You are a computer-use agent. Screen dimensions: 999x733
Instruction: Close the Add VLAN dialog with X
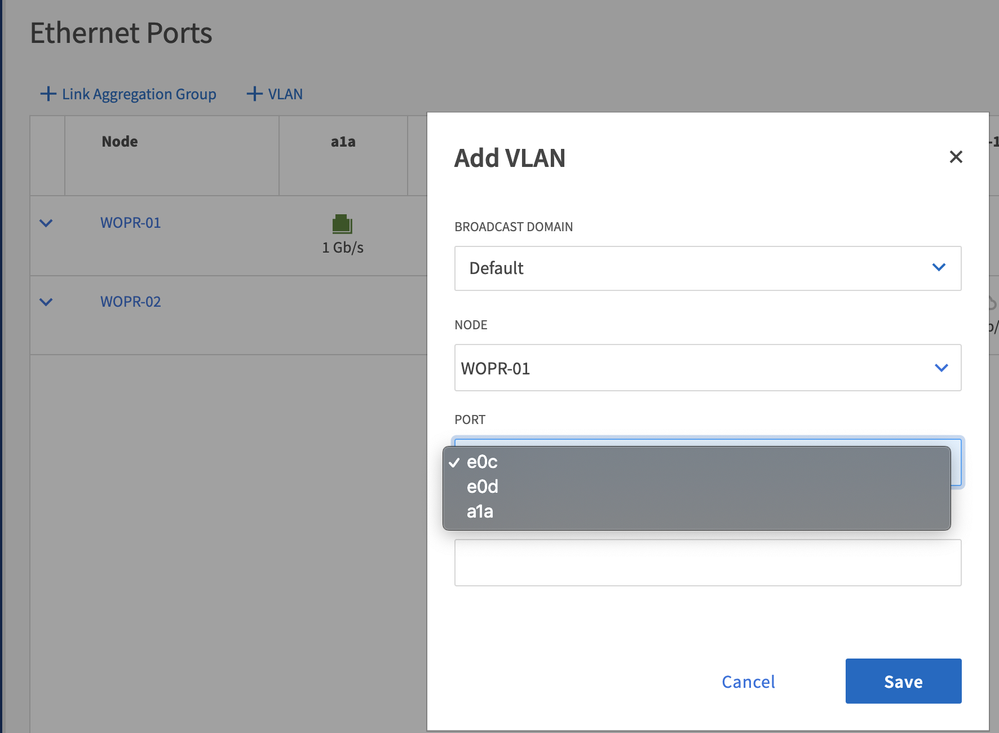[956, 157]
